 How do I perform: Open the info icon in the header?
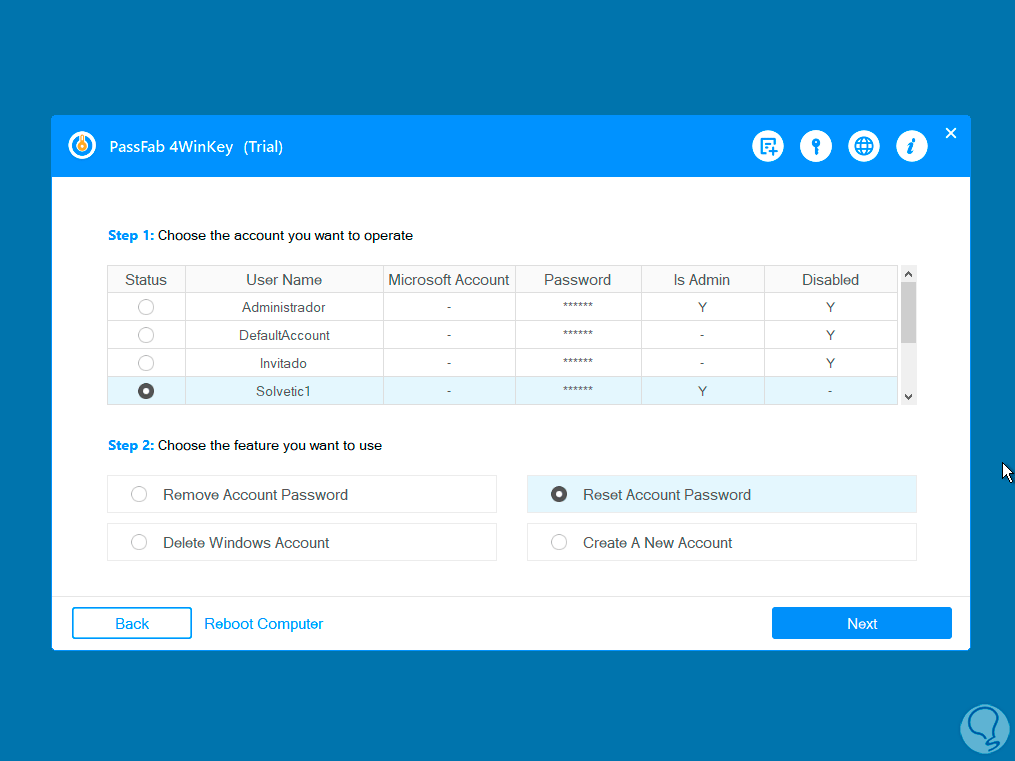911,146
